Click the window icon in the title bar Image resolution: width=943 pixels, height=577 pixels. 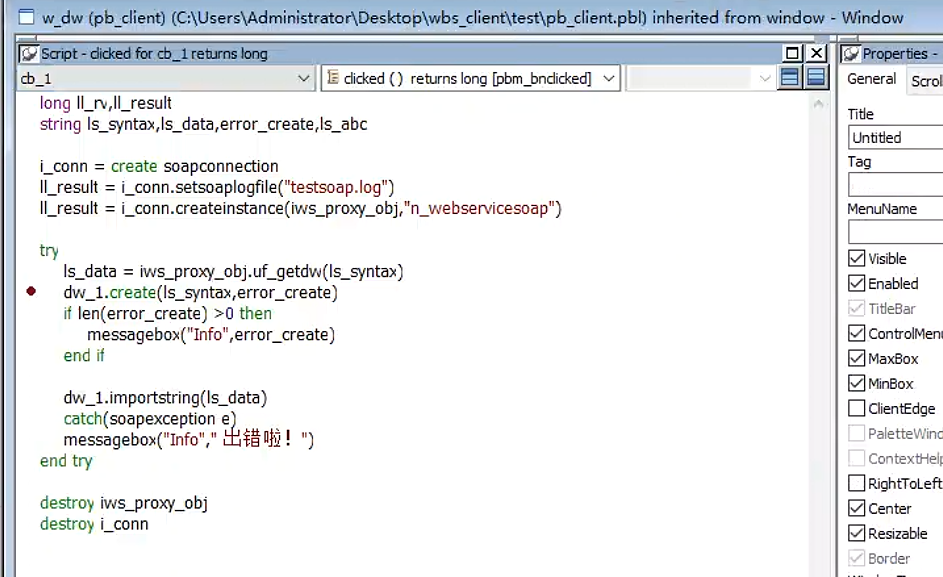(26, 17)
